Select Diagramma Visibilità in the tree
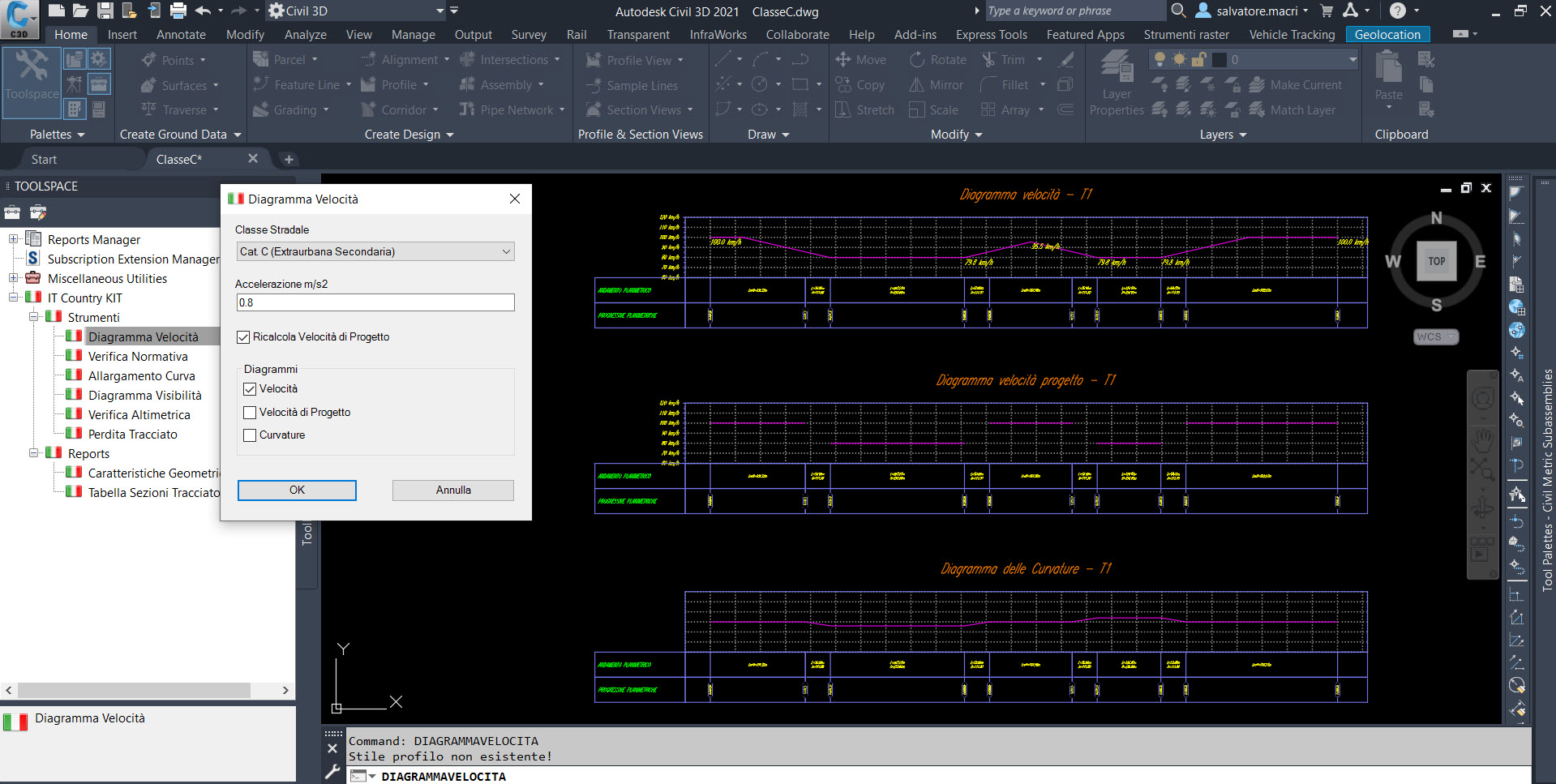The width and height of the screenshot is (1556, 784). pos(145,396)
